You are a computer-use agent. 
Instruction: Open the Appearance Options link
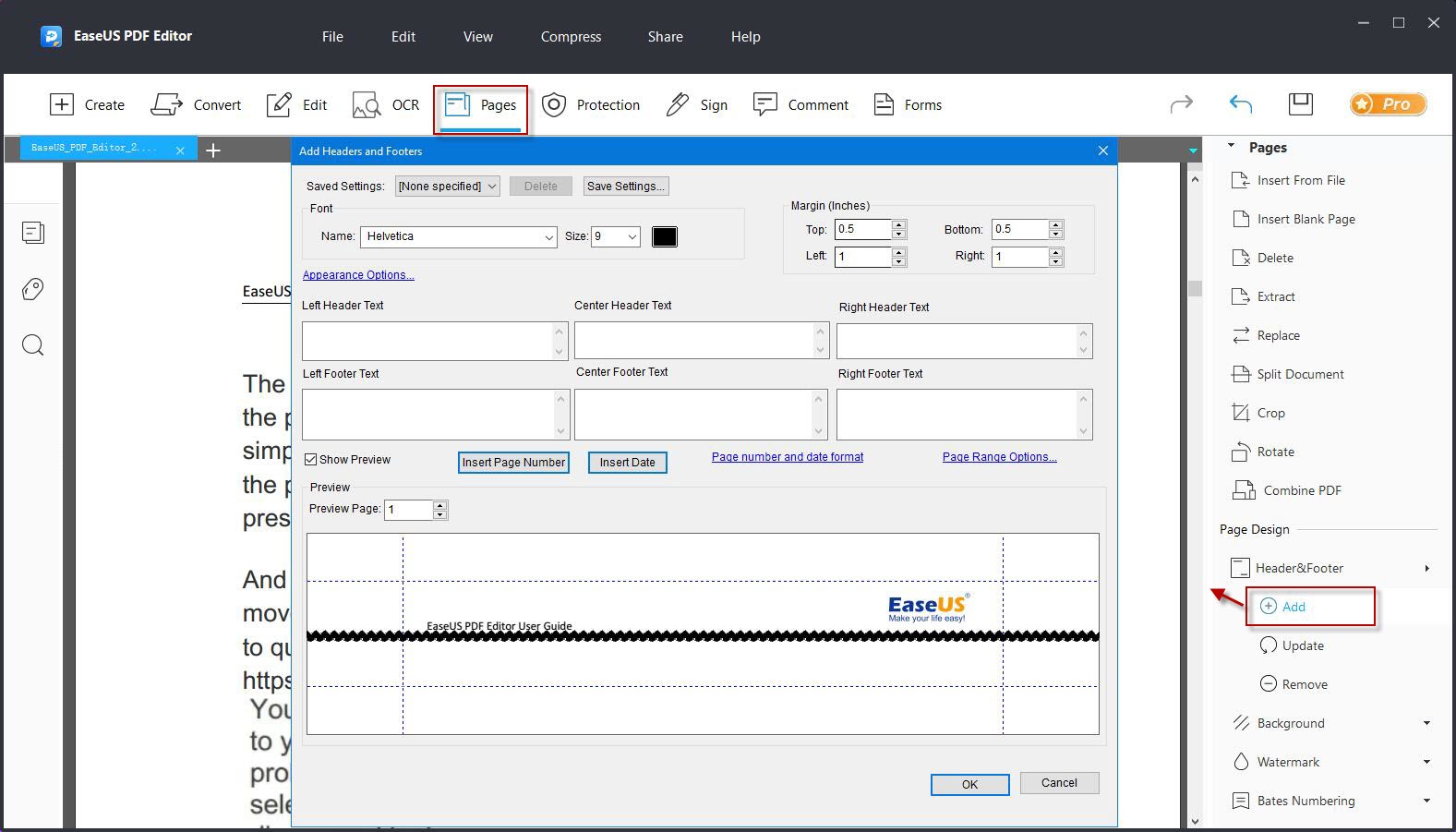click(358, 274)
